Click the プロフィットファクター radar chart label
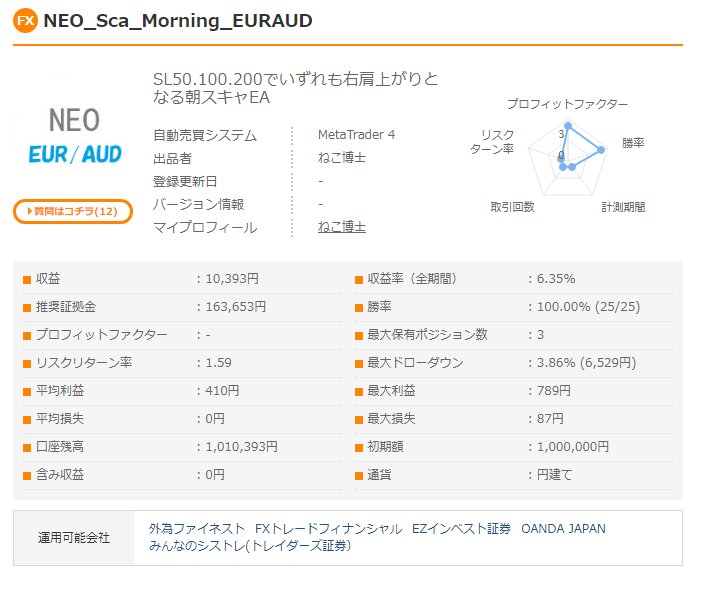The width and height of the screenshot is (705, 590). [x=567, y=104]
